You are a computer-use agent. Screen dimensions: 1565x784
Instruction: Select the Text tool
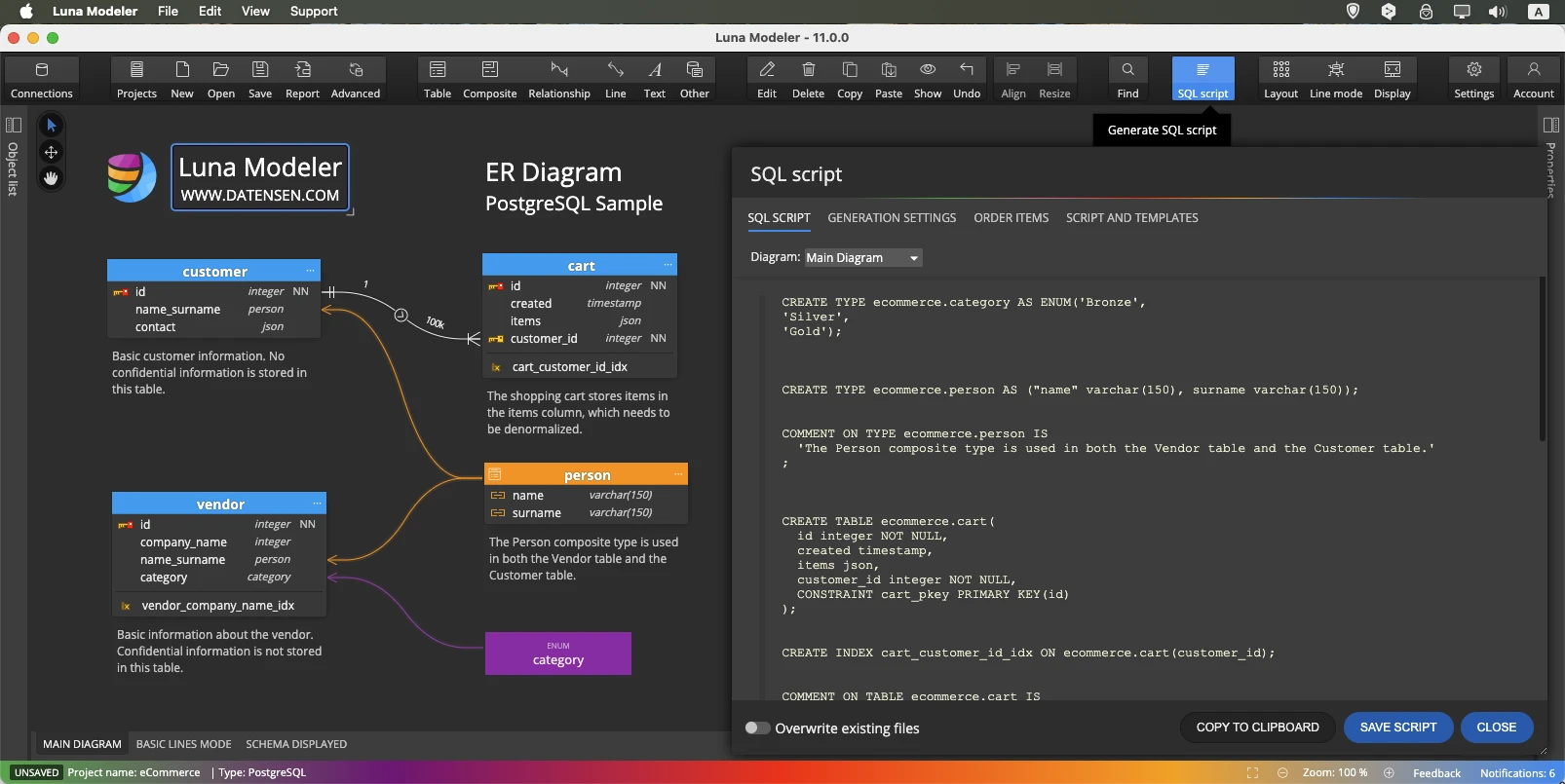pyautogui.click(x=655, y=79)
